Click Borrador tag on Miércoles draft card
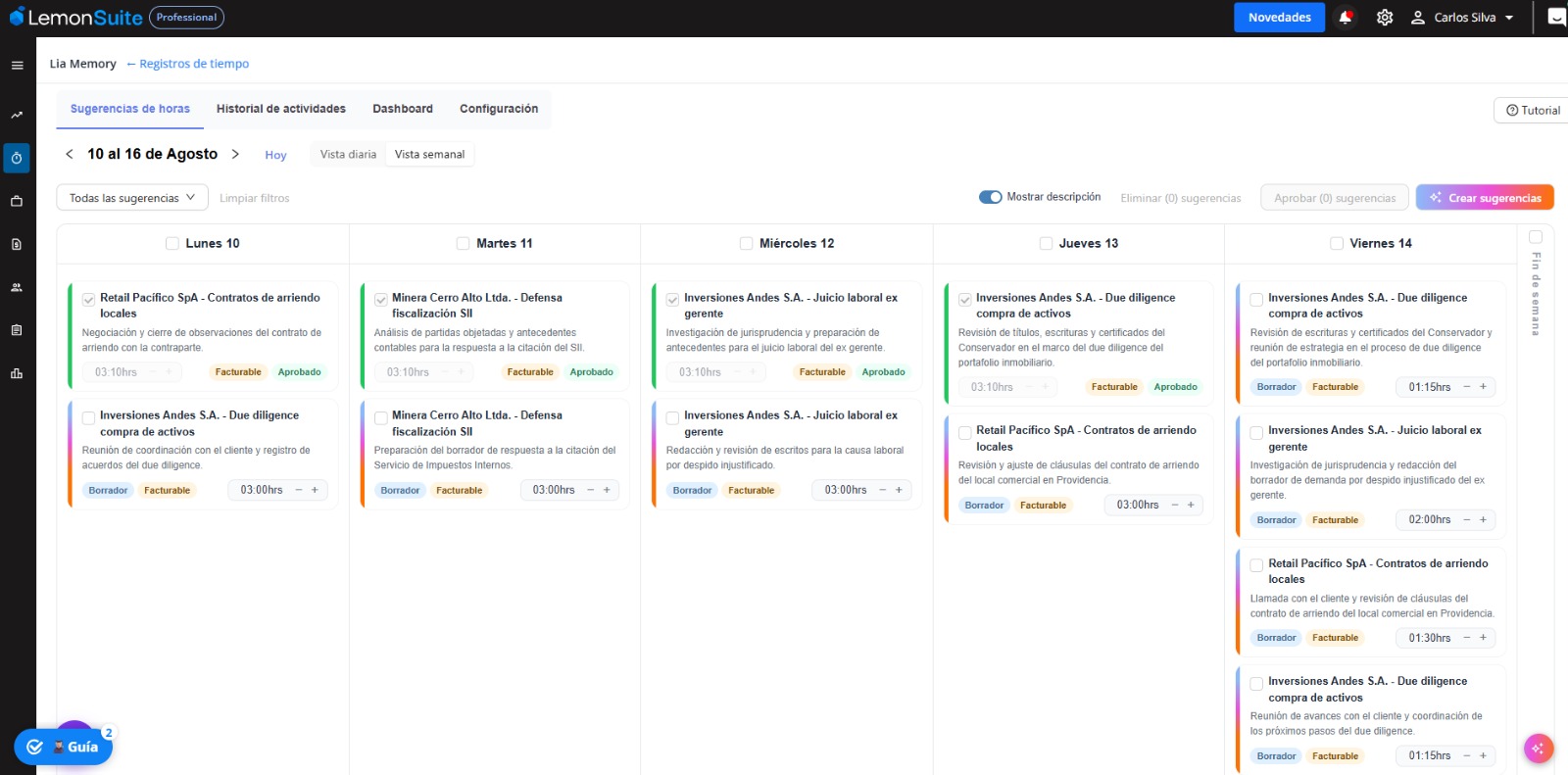Viewport: 1568px width, 775px height. (x=692, y=490)
